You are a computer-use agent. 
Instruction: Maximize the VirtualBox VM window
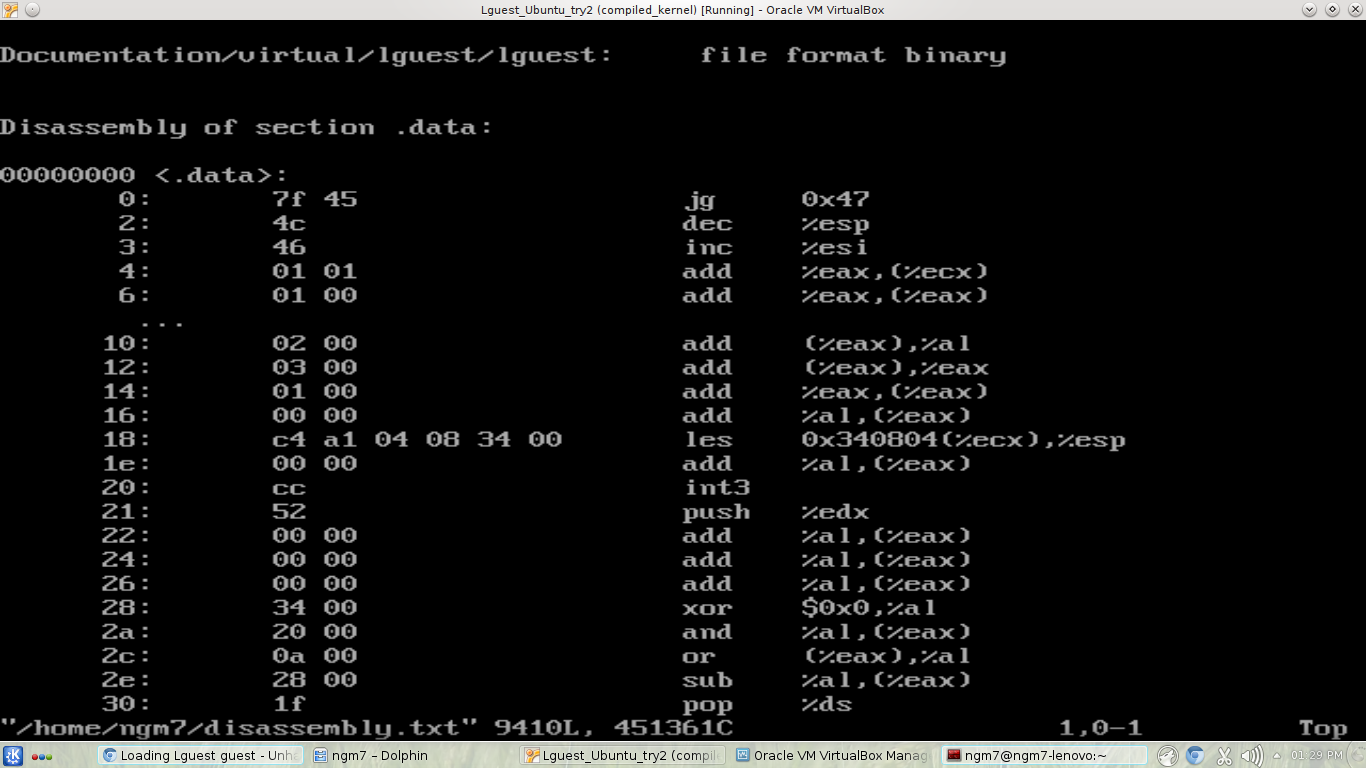click(x=1332, y=10)
